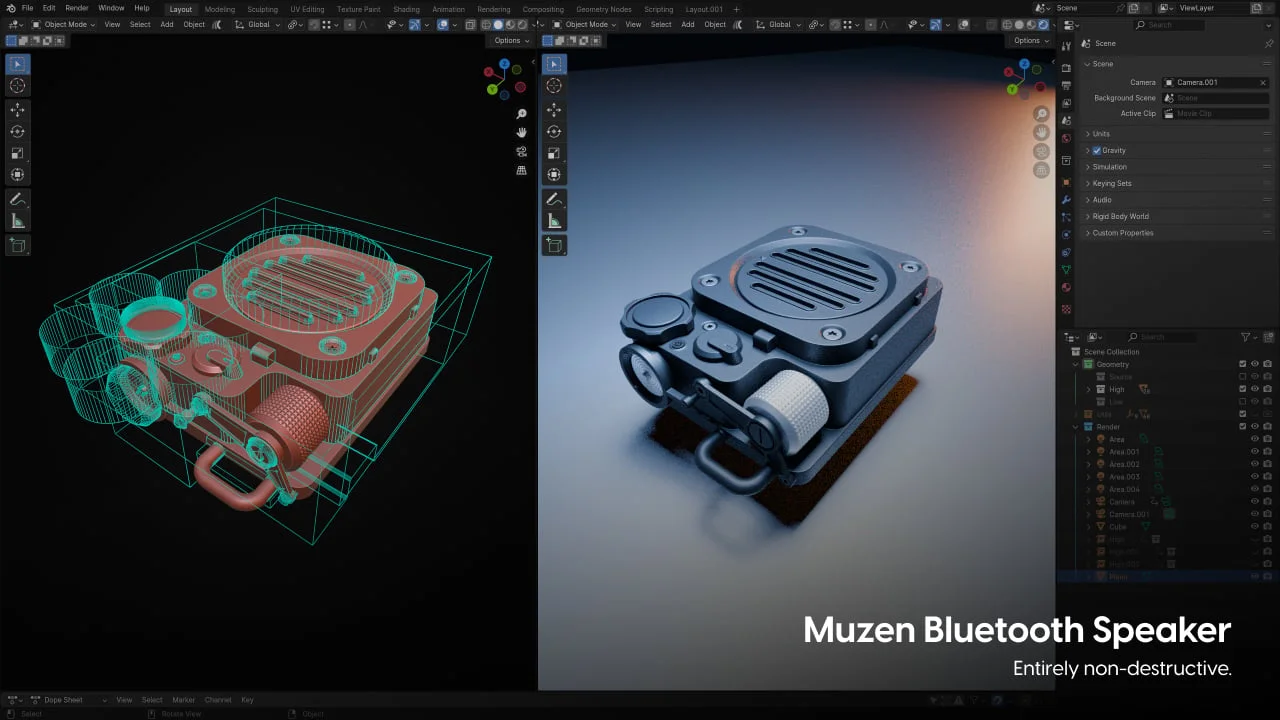The height and width of the screenshot is (720, 1280).
Task: Open the Object Mode dropdown
Action: pyautogui.click(x=65, y=24)
